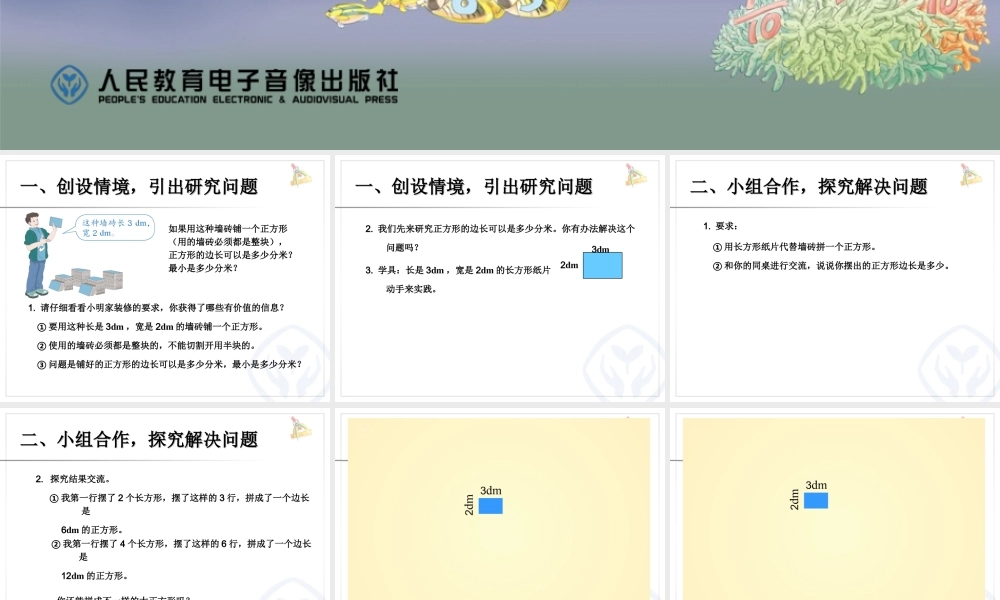Click the 创设情境 slide title heading
1000x600 pixels.
139,186
